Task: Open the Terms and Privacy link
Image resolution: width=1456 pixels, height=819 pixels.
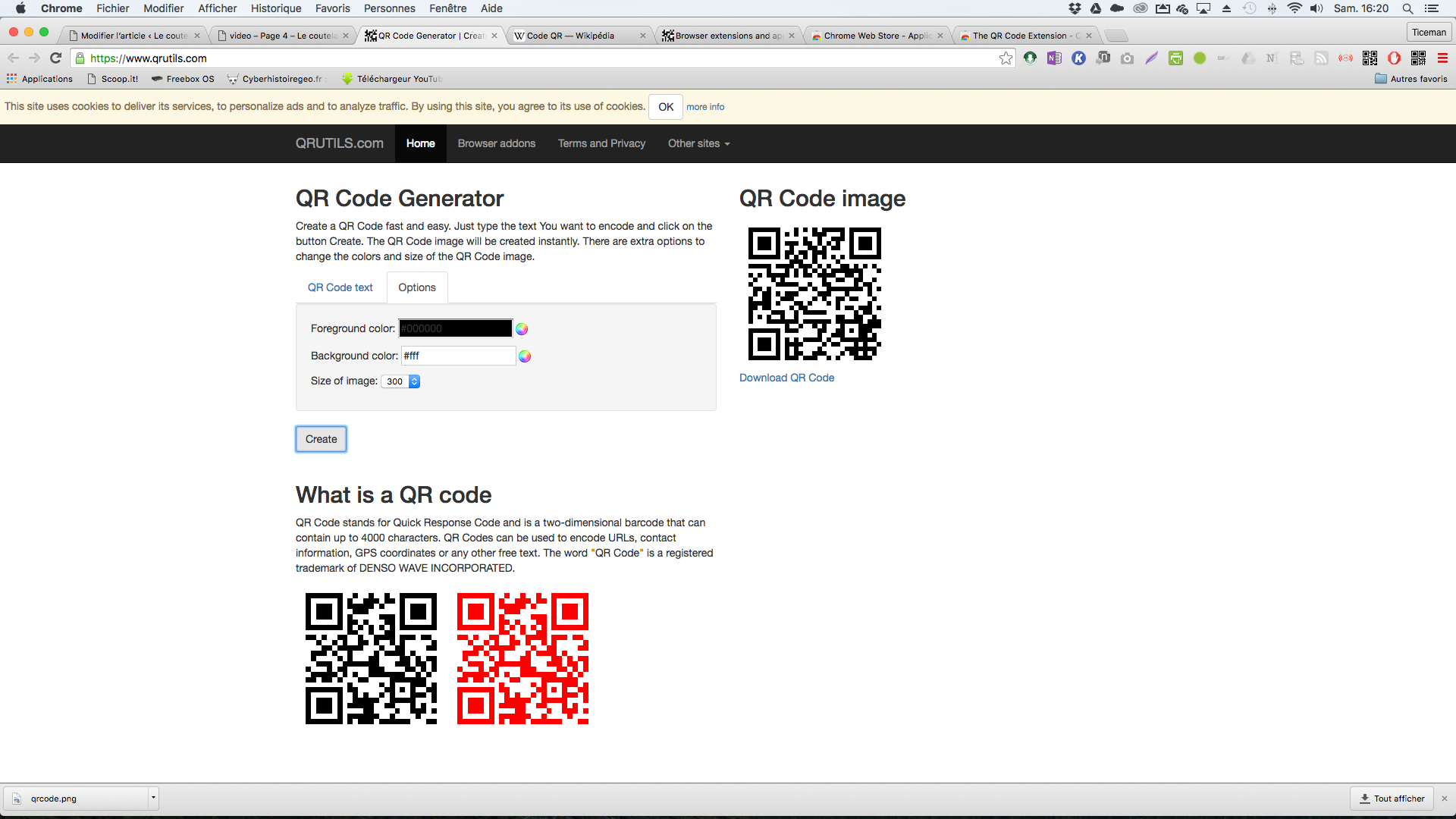Action: 601,143
